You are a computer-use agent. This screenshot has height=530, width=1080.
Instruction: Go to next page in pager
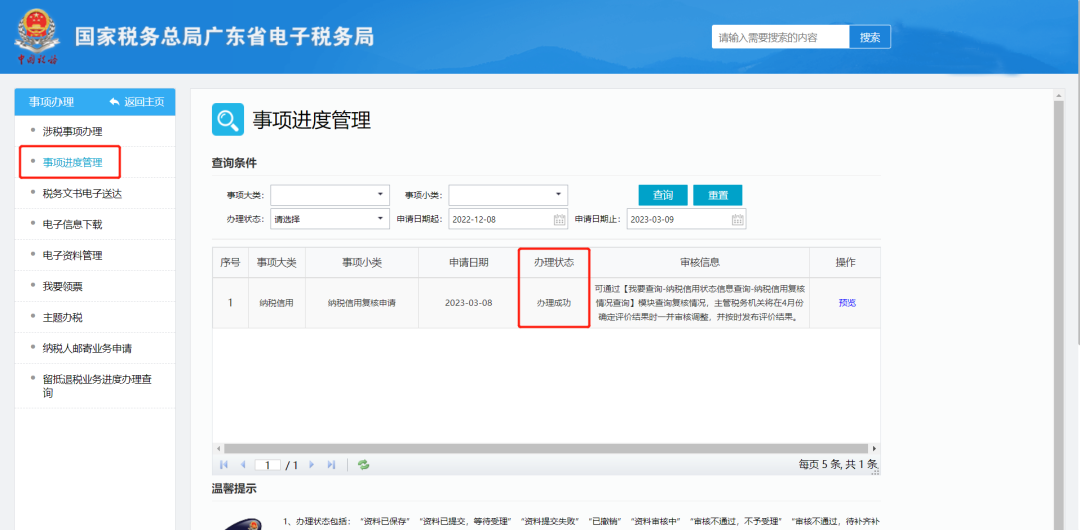click(x=311, y=465)
